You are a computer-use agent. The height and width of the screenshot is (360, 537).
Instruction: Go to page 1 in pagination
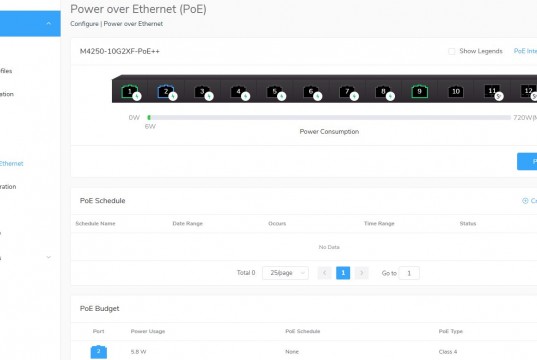pyautogui.click(x=343, y=273)
